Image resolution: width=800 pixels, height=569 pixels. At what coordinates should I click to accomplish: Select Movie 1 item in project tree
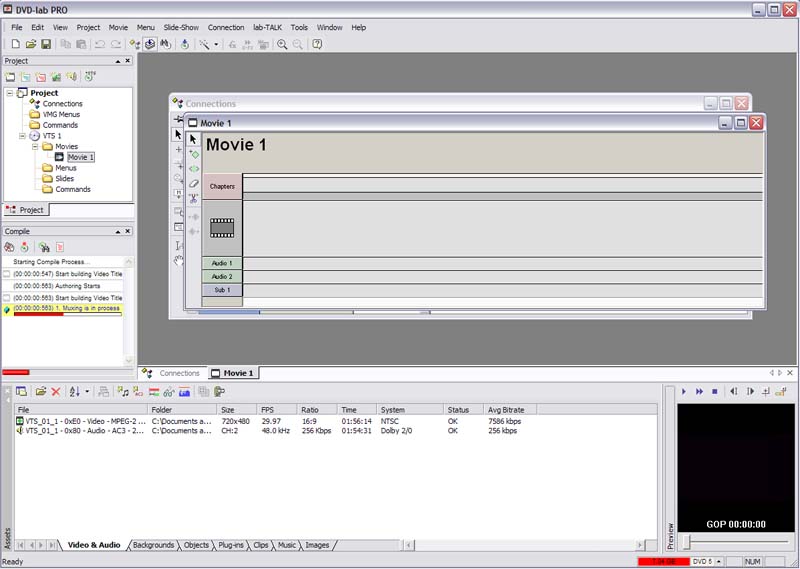click(81, 157)
